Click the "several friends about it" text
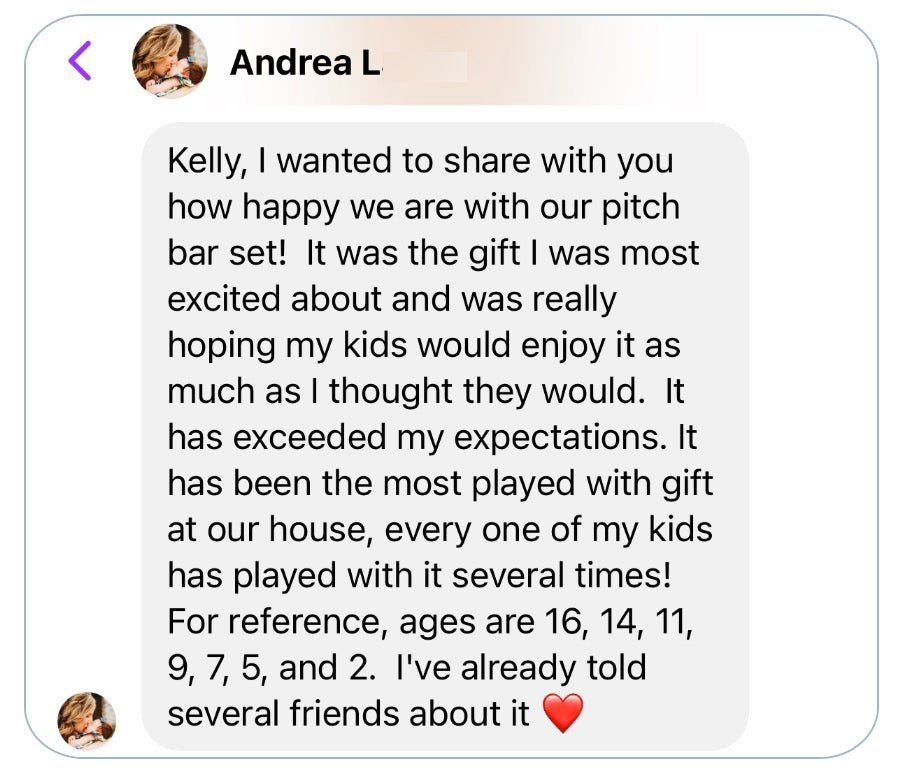The height and width of the screenshot is (774, 898). point(348,713)
